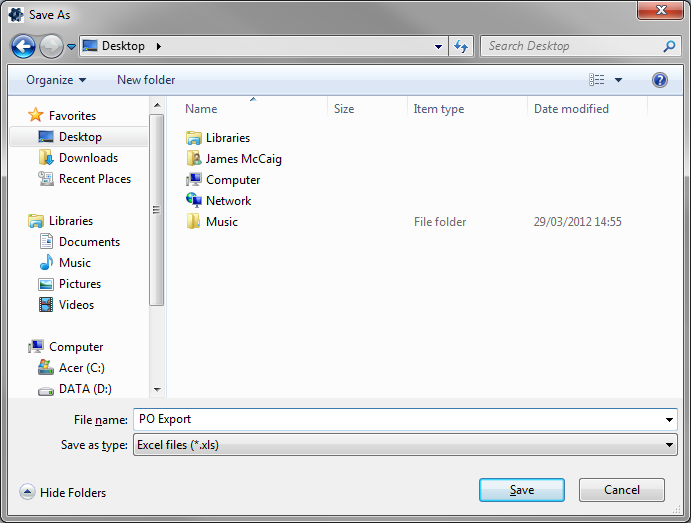The image size is (691, 523).
Task: Click the 'File folder' item type text
Action: [440, 222]
